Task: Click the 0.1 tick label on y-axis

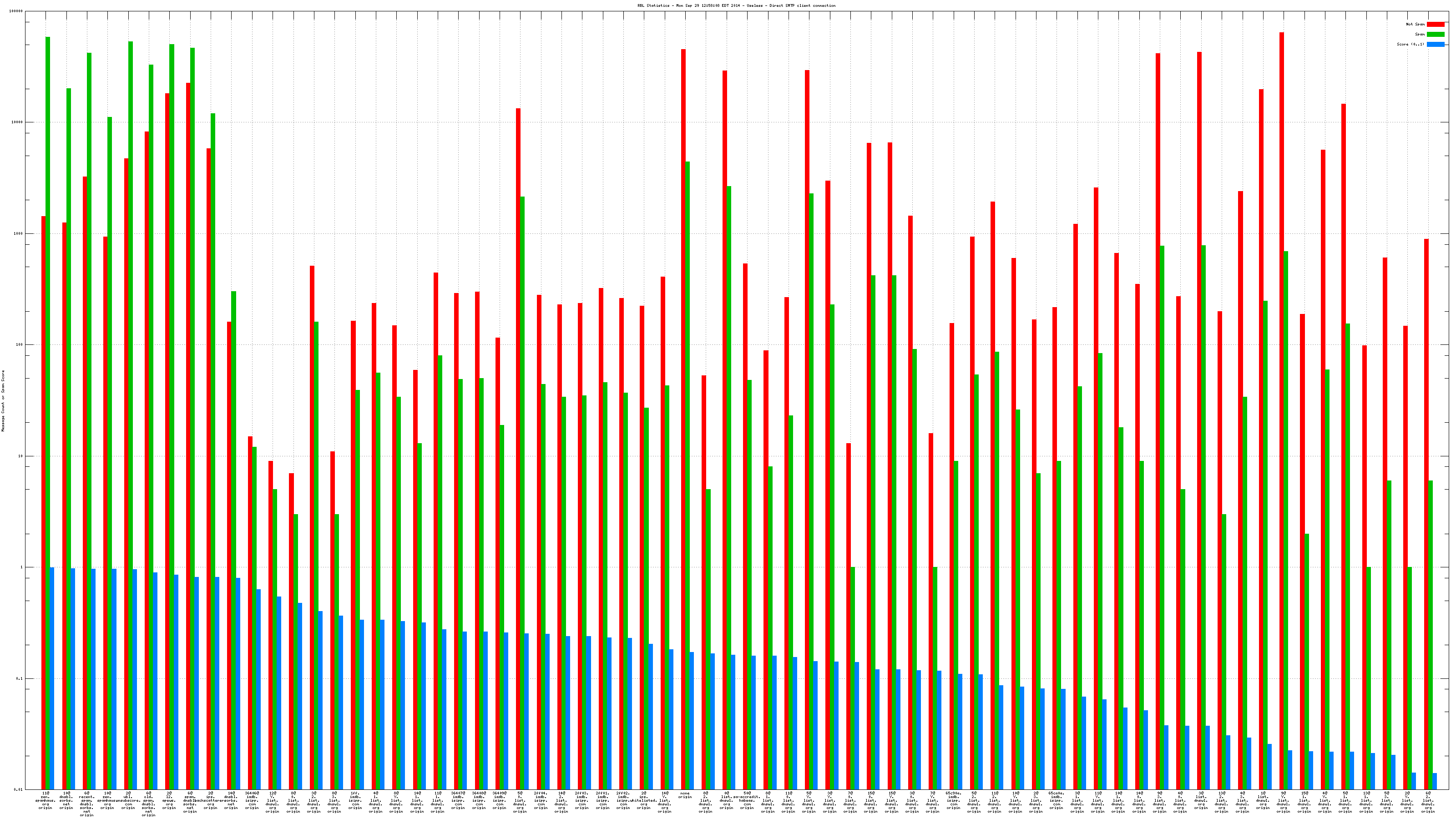Action: 20,678
